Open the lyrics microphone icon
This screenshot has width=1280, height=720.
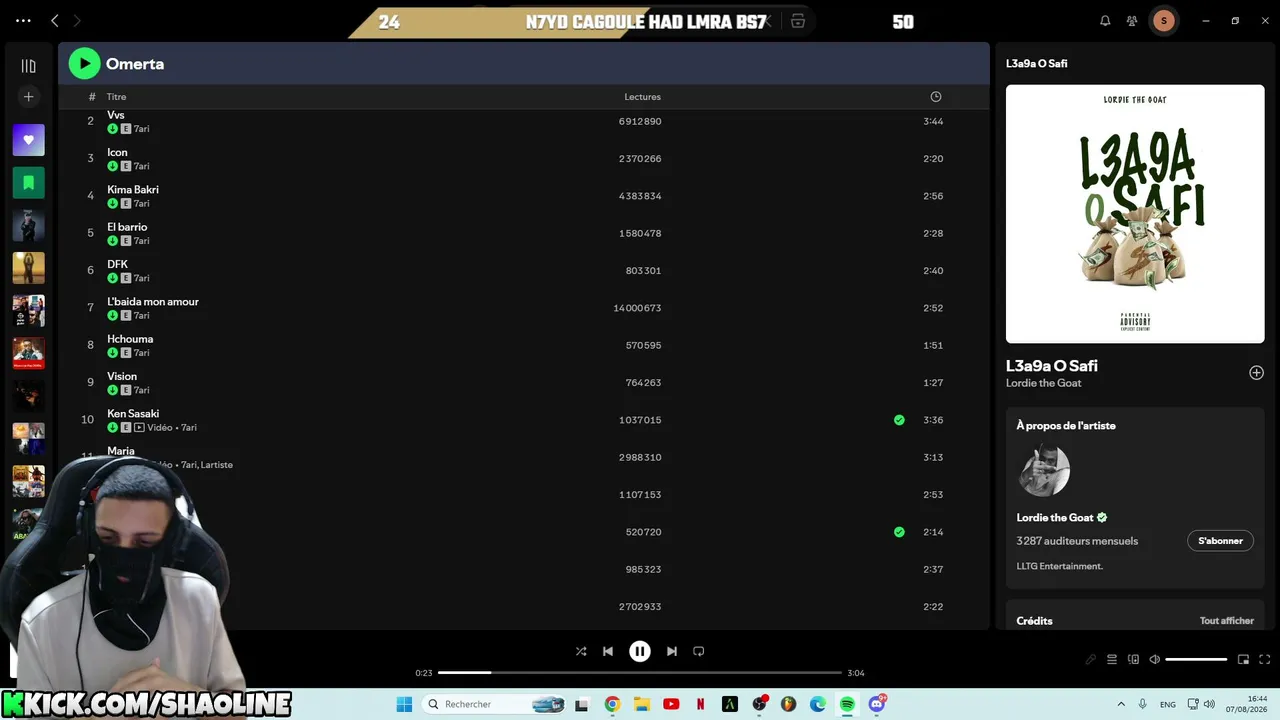(x=1091, y=660)
